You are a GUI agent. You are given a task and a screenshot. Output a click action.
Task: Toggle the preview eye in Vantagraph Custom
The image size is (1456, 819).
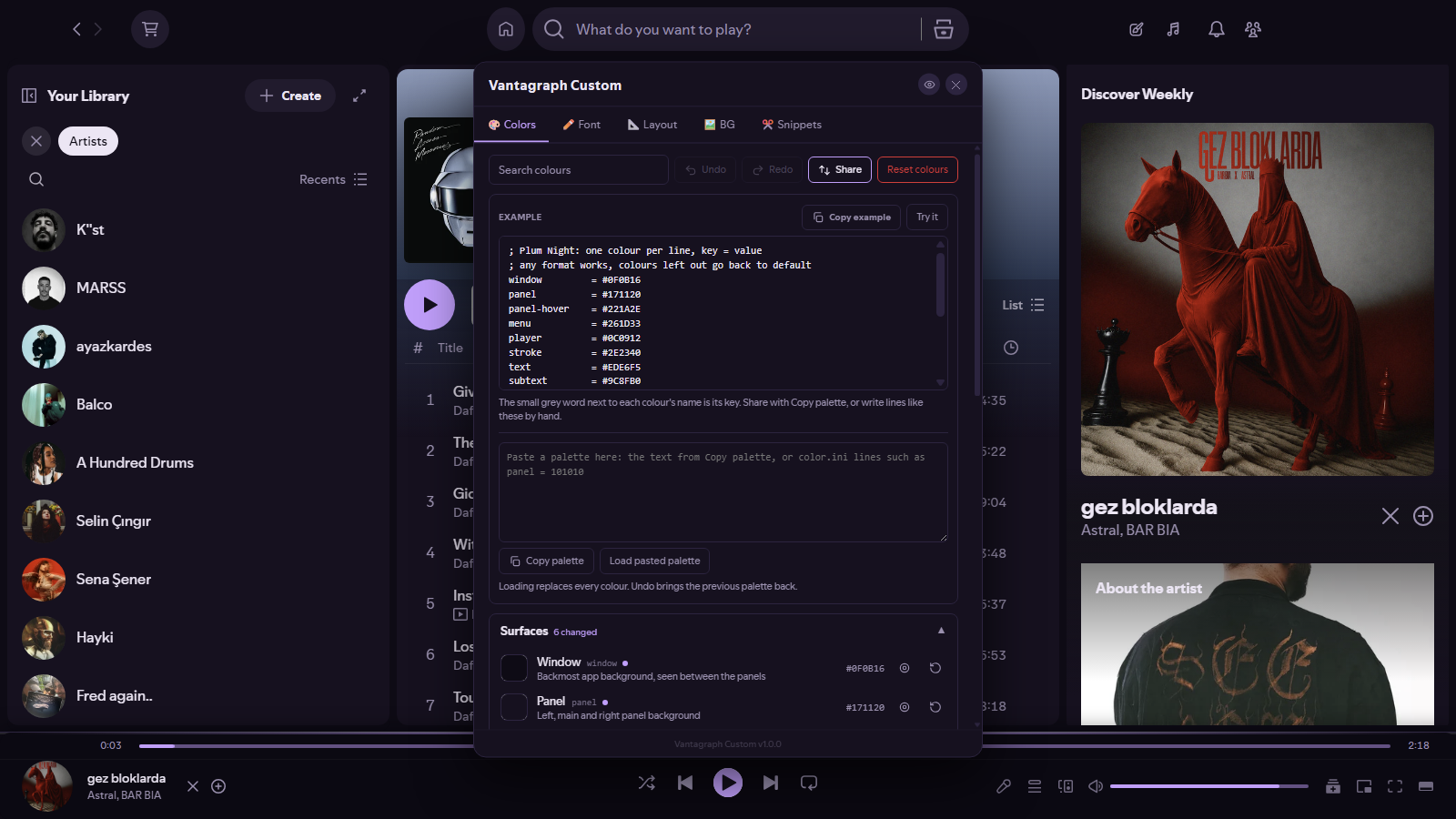coord(929,85)
